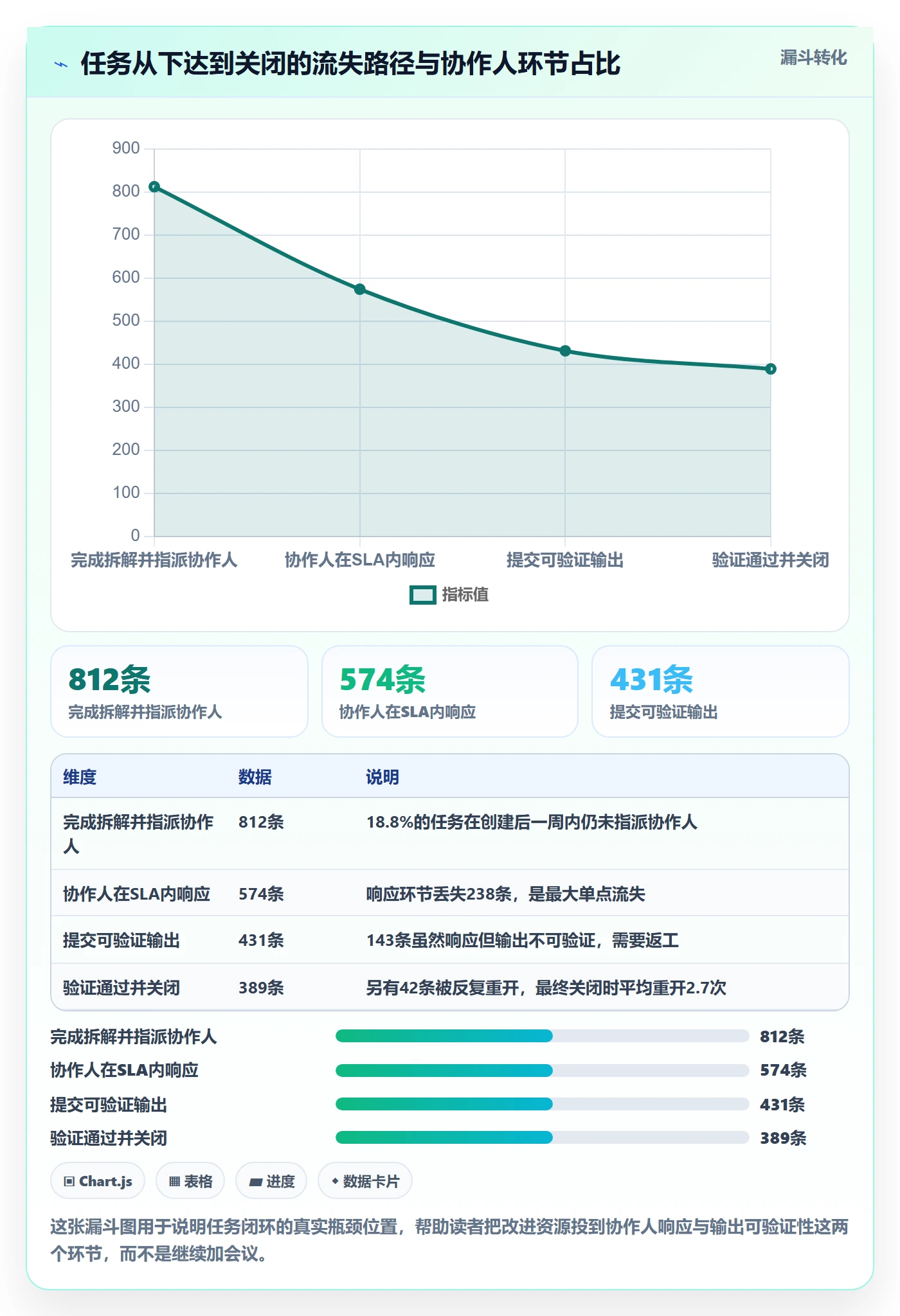
Task: Click the progress bar for 提交可验证输出
Action: coord(542,1104)
